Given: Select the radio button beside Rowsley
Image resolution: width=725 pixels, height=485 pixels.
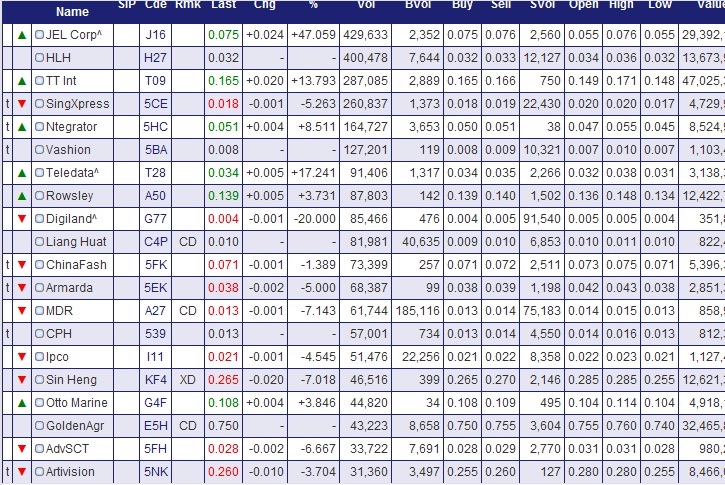Looking at the screenshot, I should point(40,196).
